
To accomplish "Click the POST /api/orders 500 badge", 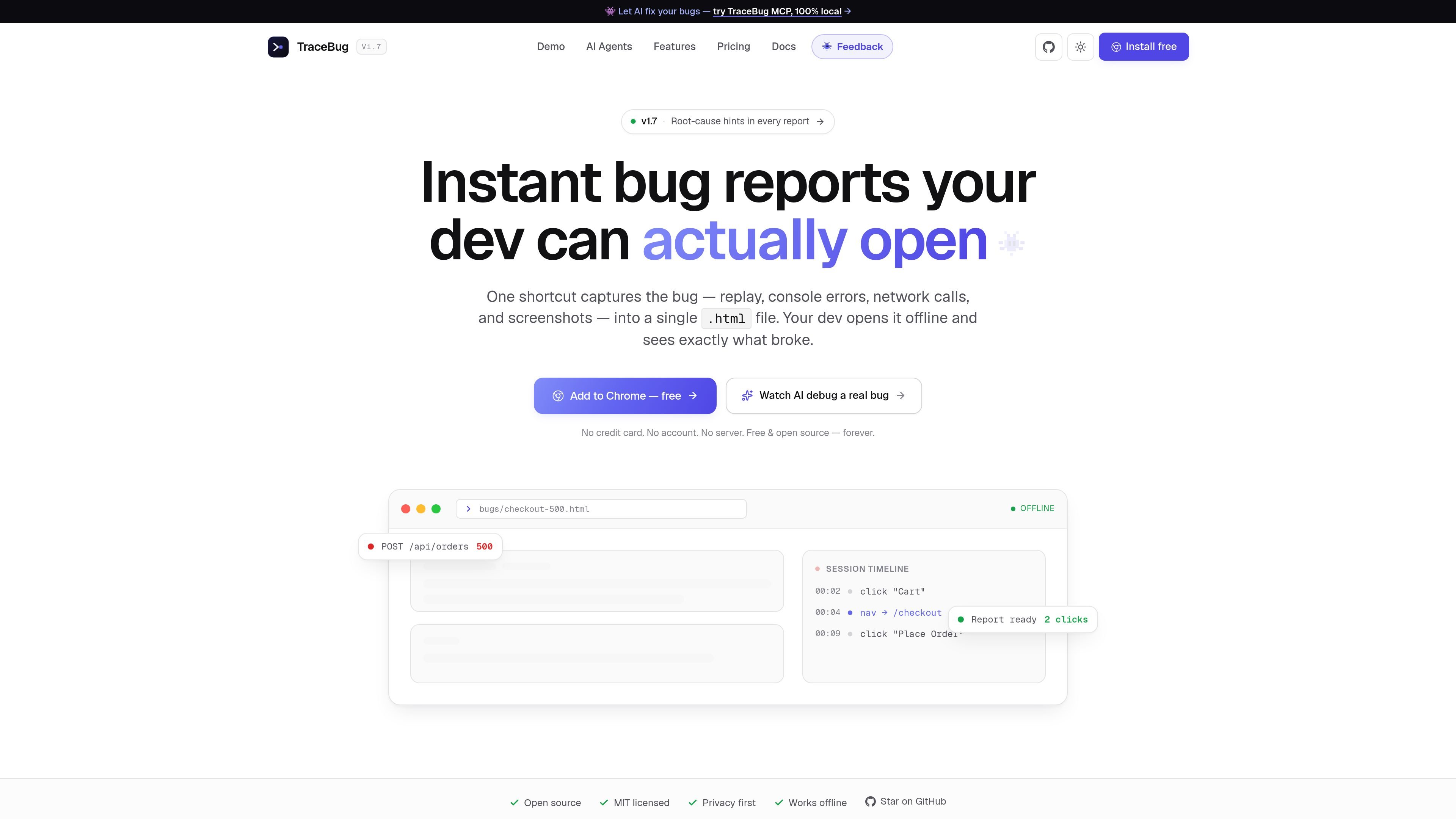I will tap(430, 546).
